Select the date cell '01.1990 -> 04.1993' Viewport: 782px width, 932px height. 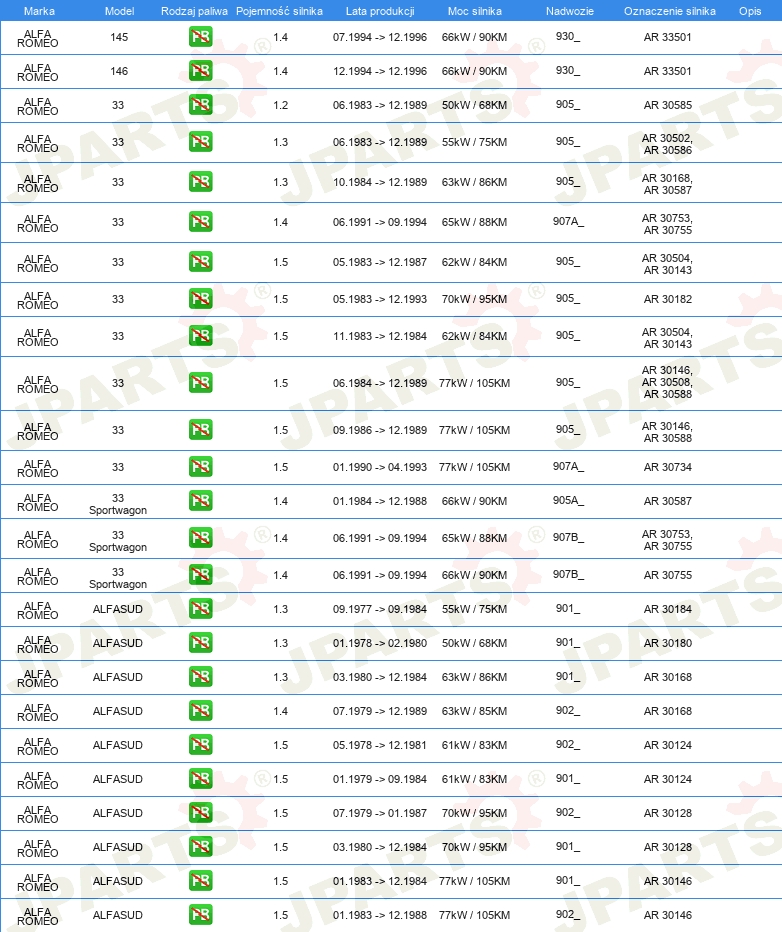(380, 467)
